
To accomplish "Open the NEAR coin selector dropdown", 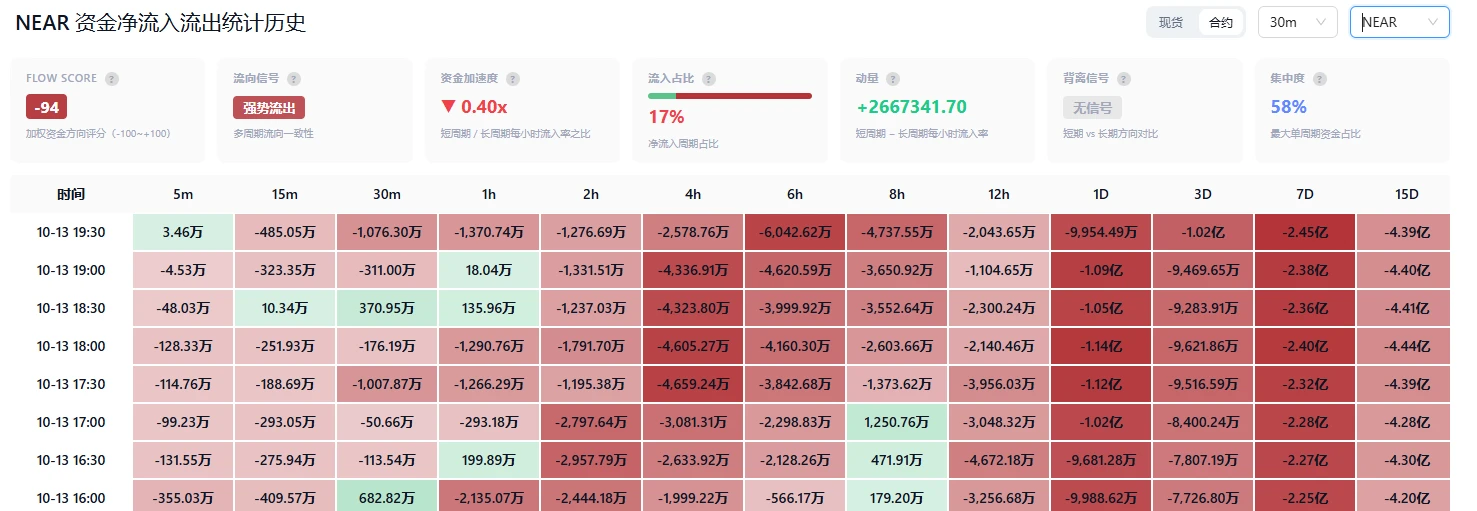I will (1400, 22).
